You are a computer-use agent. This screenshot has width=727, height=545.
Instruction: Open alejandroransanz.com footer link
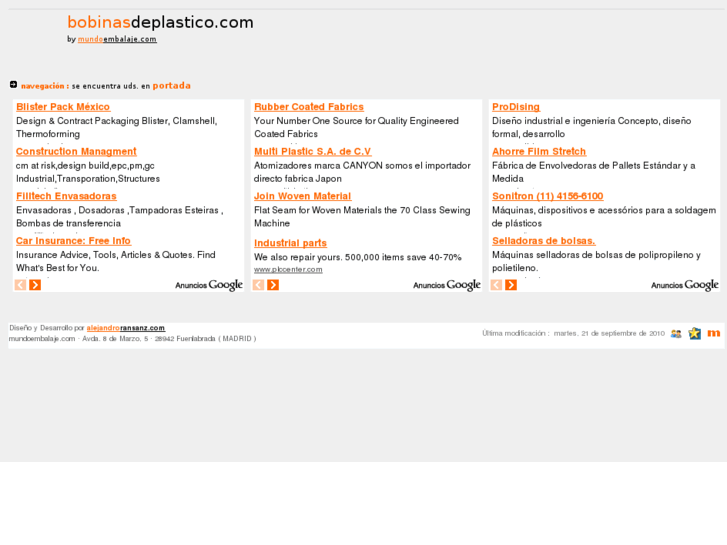pos(126,328)
